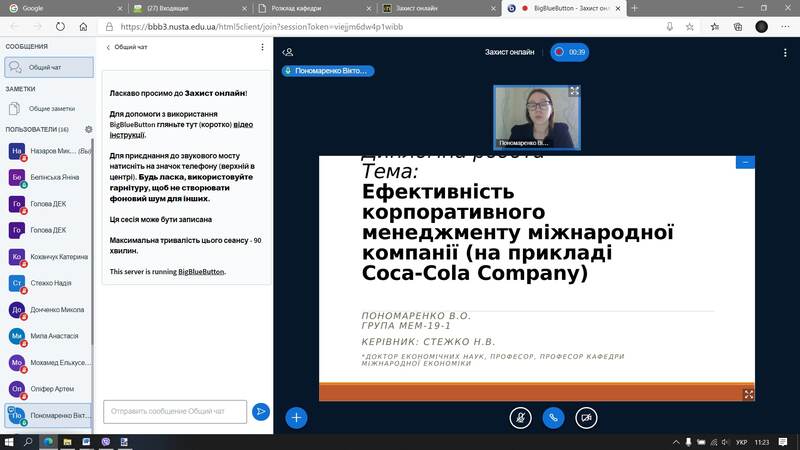Make the presentation fullscreen
The width and height of the screenshot is (800, 450).
click(x=748, y=394)
